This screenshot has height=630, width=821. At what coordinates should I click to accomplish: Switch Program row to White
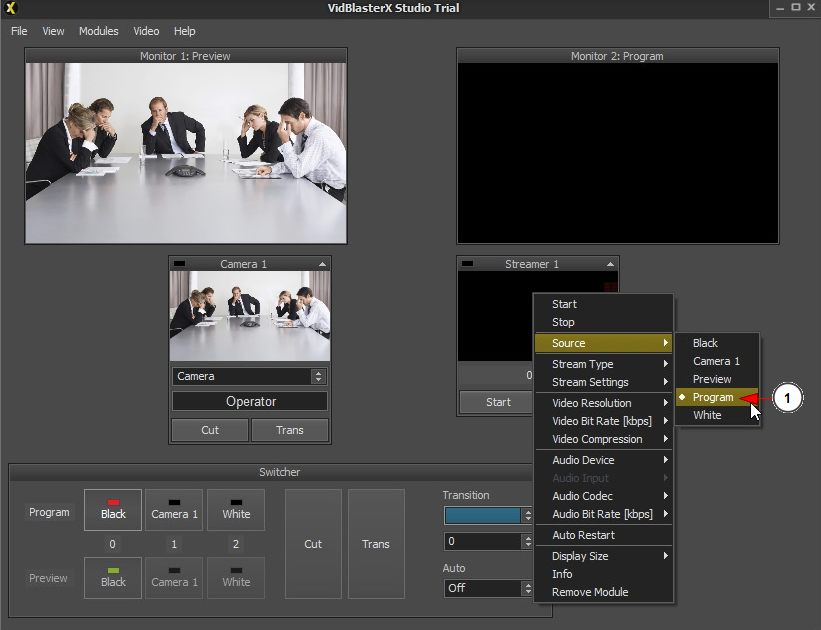236,510
